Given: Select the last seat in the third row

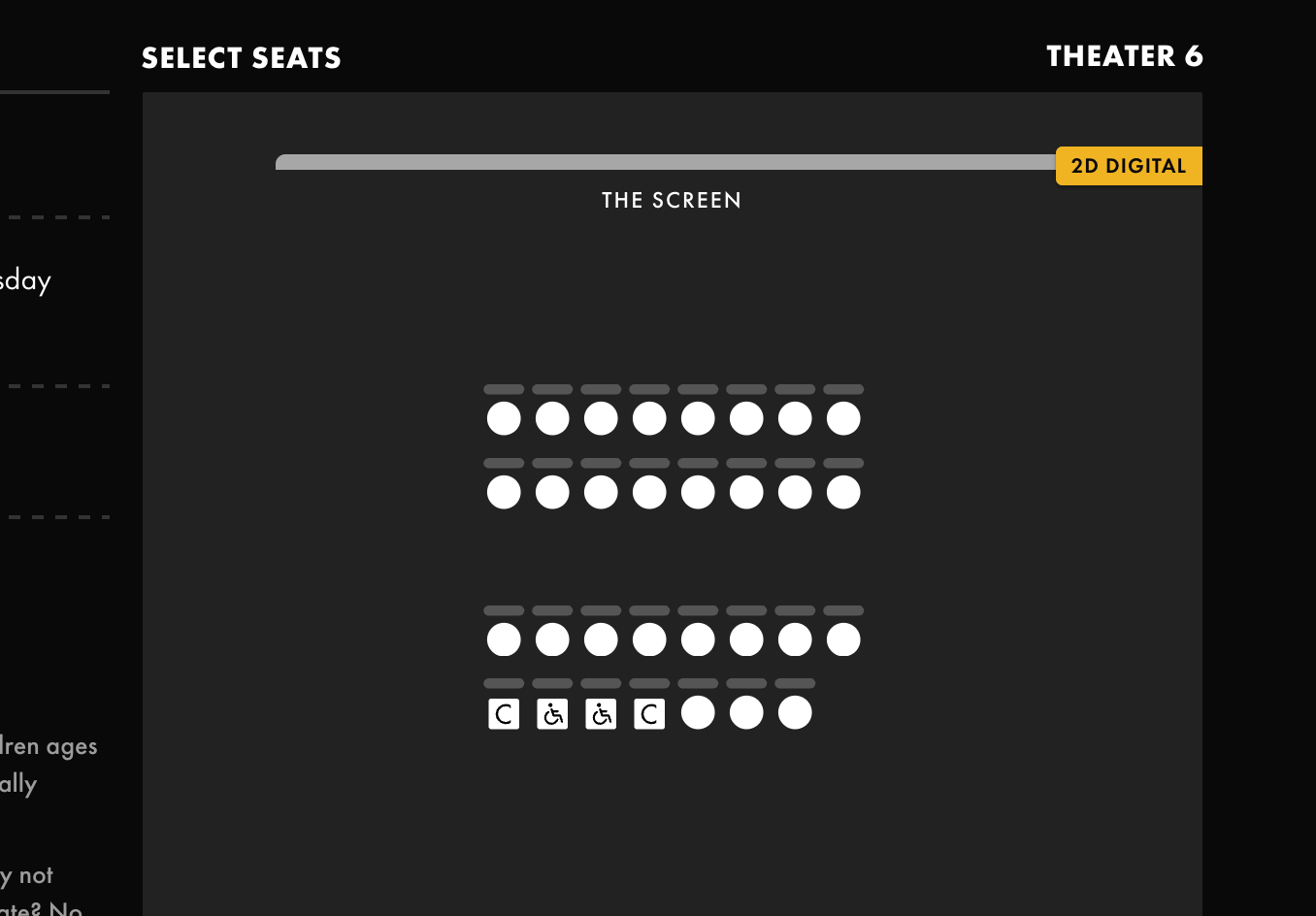Looking at the screenshot, I should click(x=843, y=639).
